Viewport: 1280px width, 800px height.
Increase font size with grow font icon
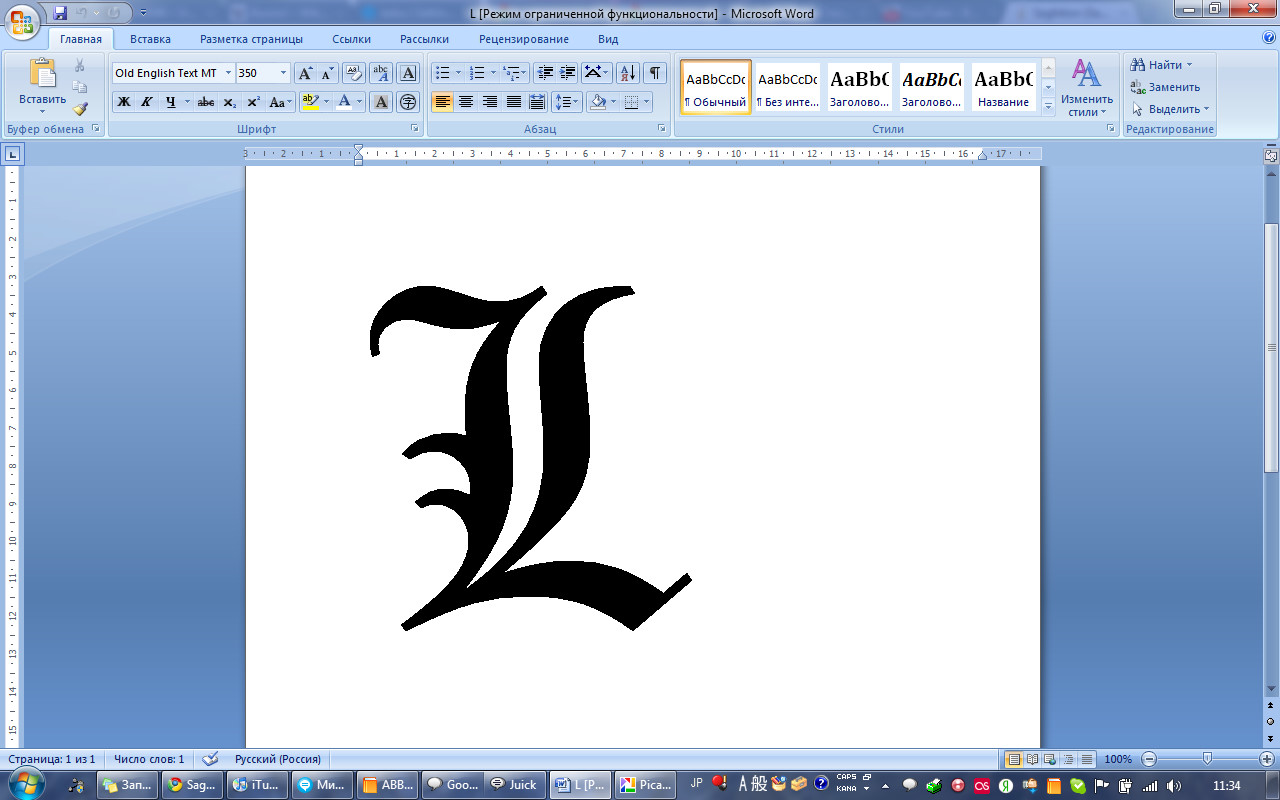[x=306, y=73]
